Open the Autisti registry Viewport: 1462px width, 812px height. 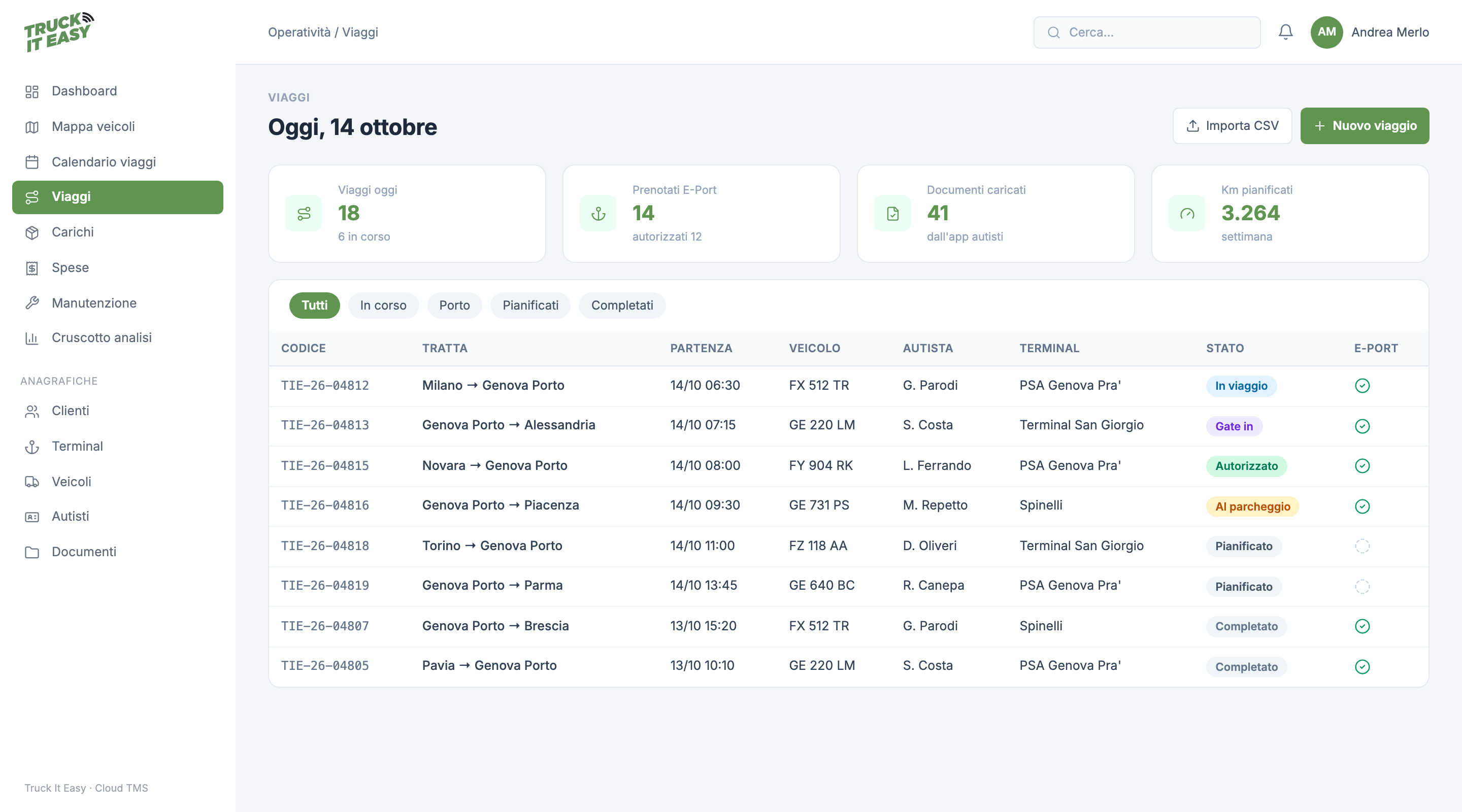[117, 516]
